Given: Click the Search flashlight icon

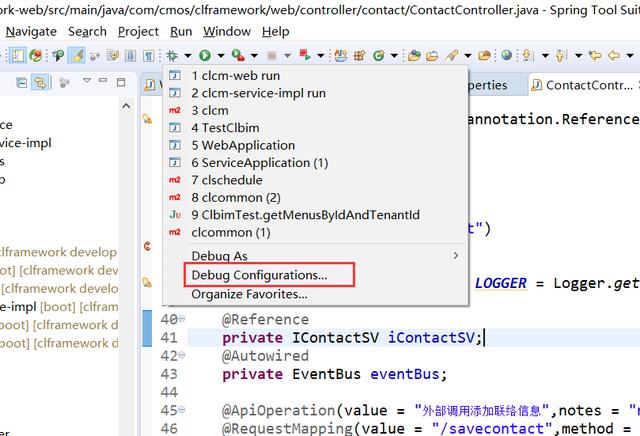Looking at the screenshot, I should [x=452, y=55].
